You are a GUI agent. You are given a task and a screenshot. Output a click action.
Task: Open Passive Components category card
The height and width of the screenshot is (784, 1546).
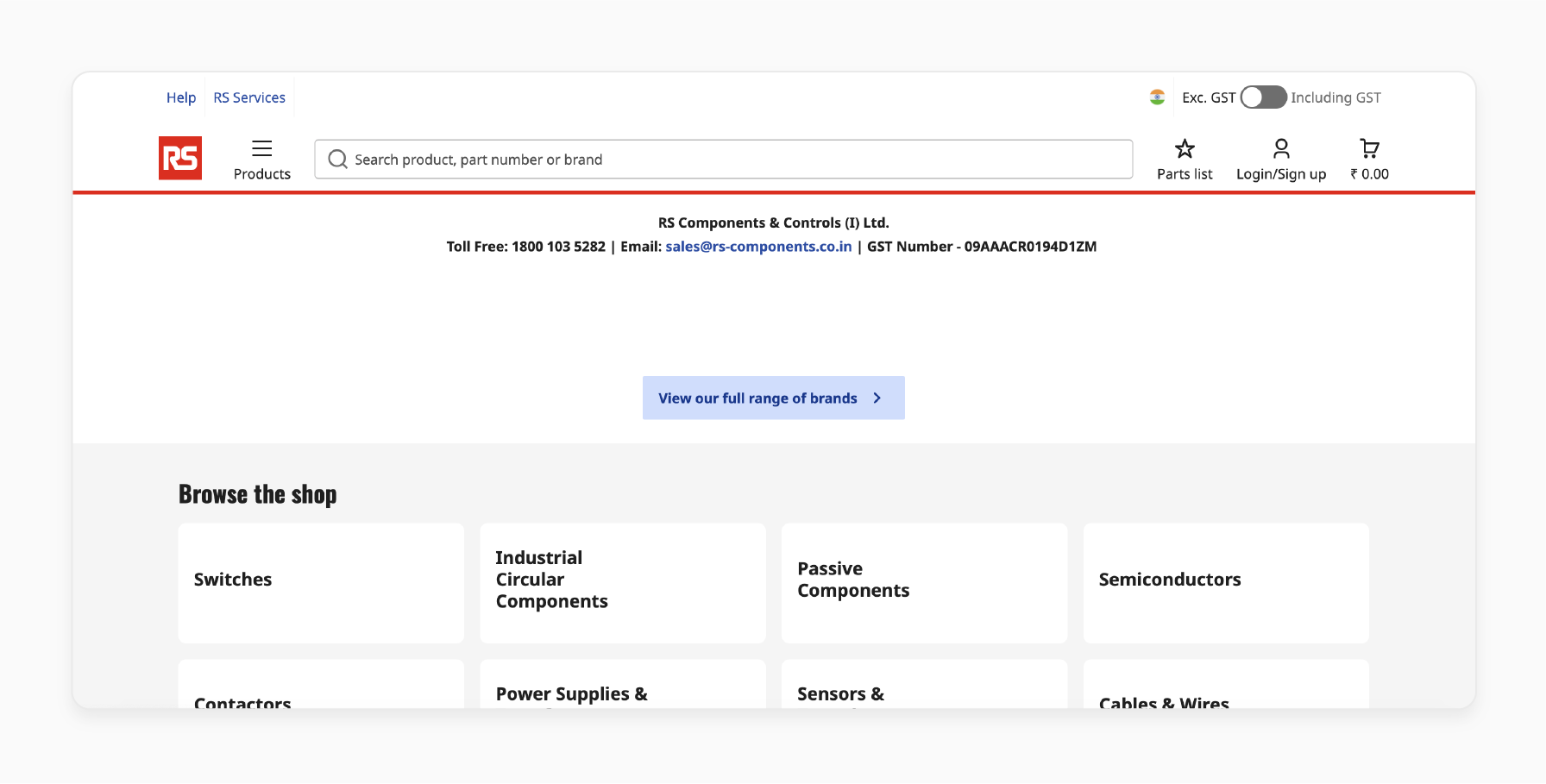tap(925, 583)
